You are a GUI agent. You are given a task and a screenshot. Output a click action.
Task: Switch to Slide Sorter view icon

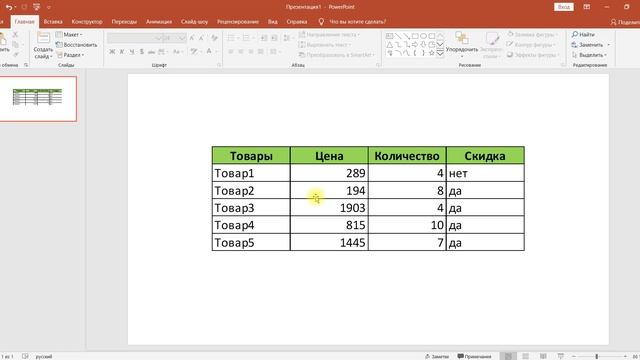click(x=526, y=356)
